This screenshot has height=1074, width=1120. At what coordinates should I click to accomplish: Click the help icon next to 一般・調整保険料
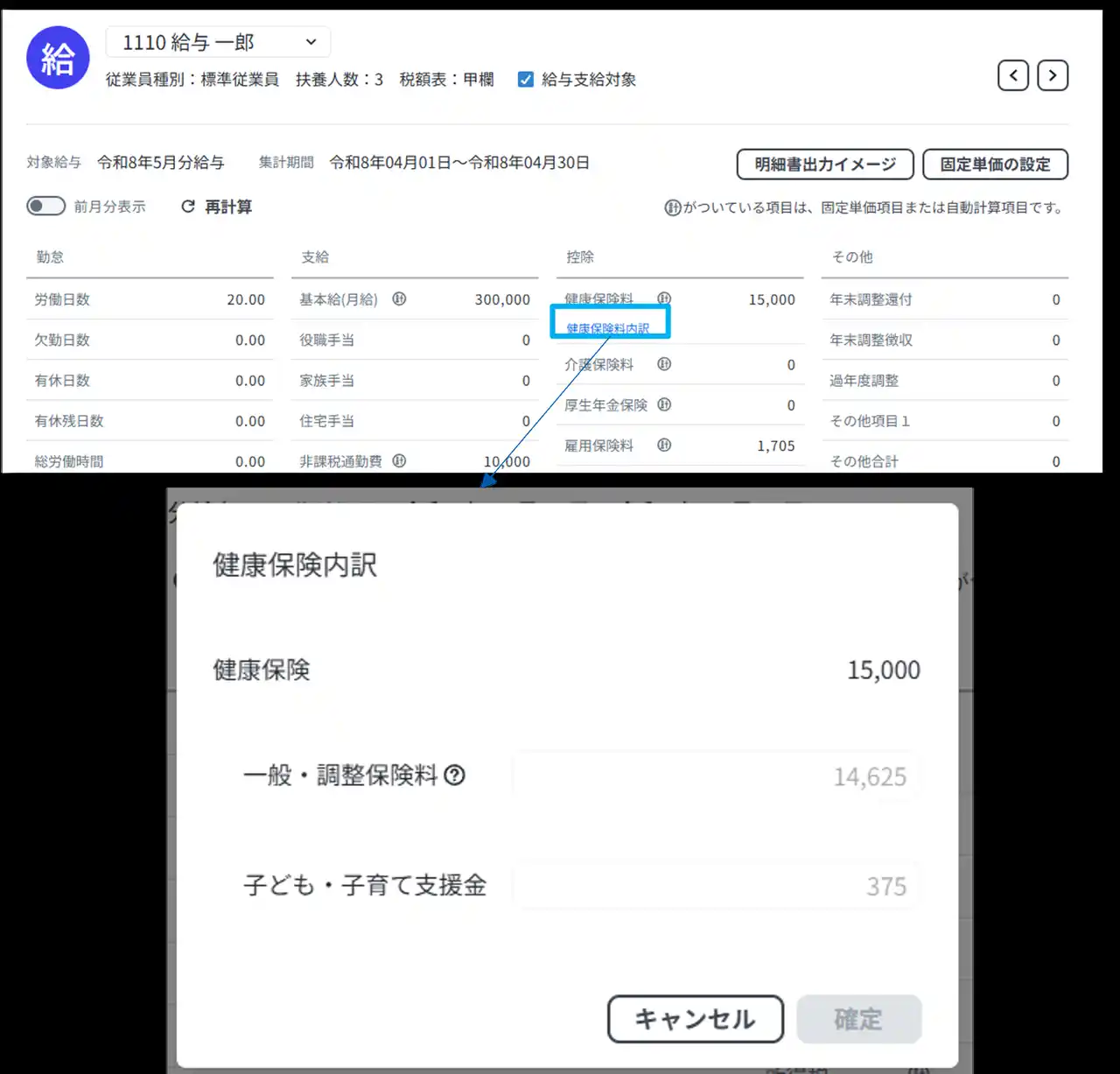(x=455, y=776)
